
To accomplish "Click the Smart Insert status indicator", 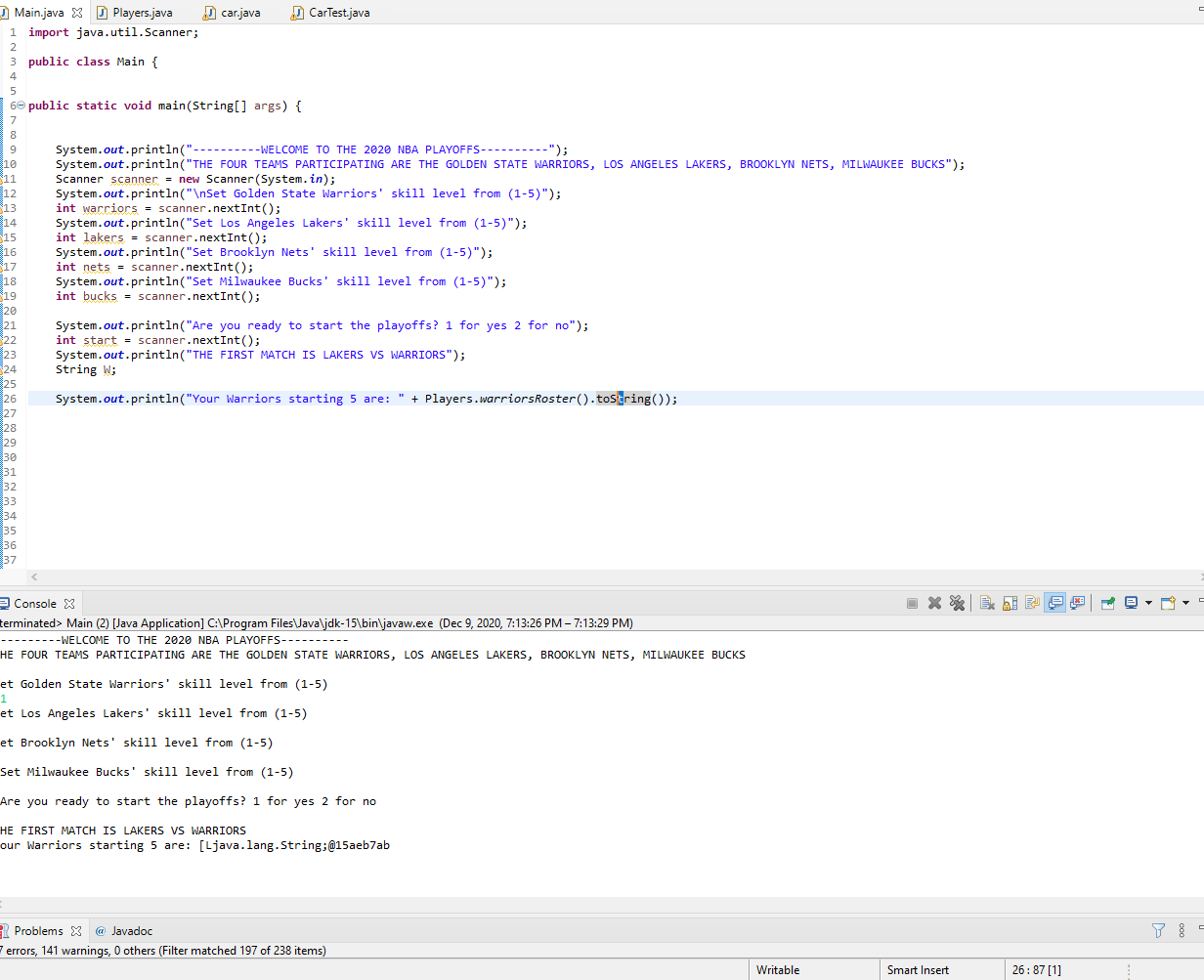I will point(918,969).
